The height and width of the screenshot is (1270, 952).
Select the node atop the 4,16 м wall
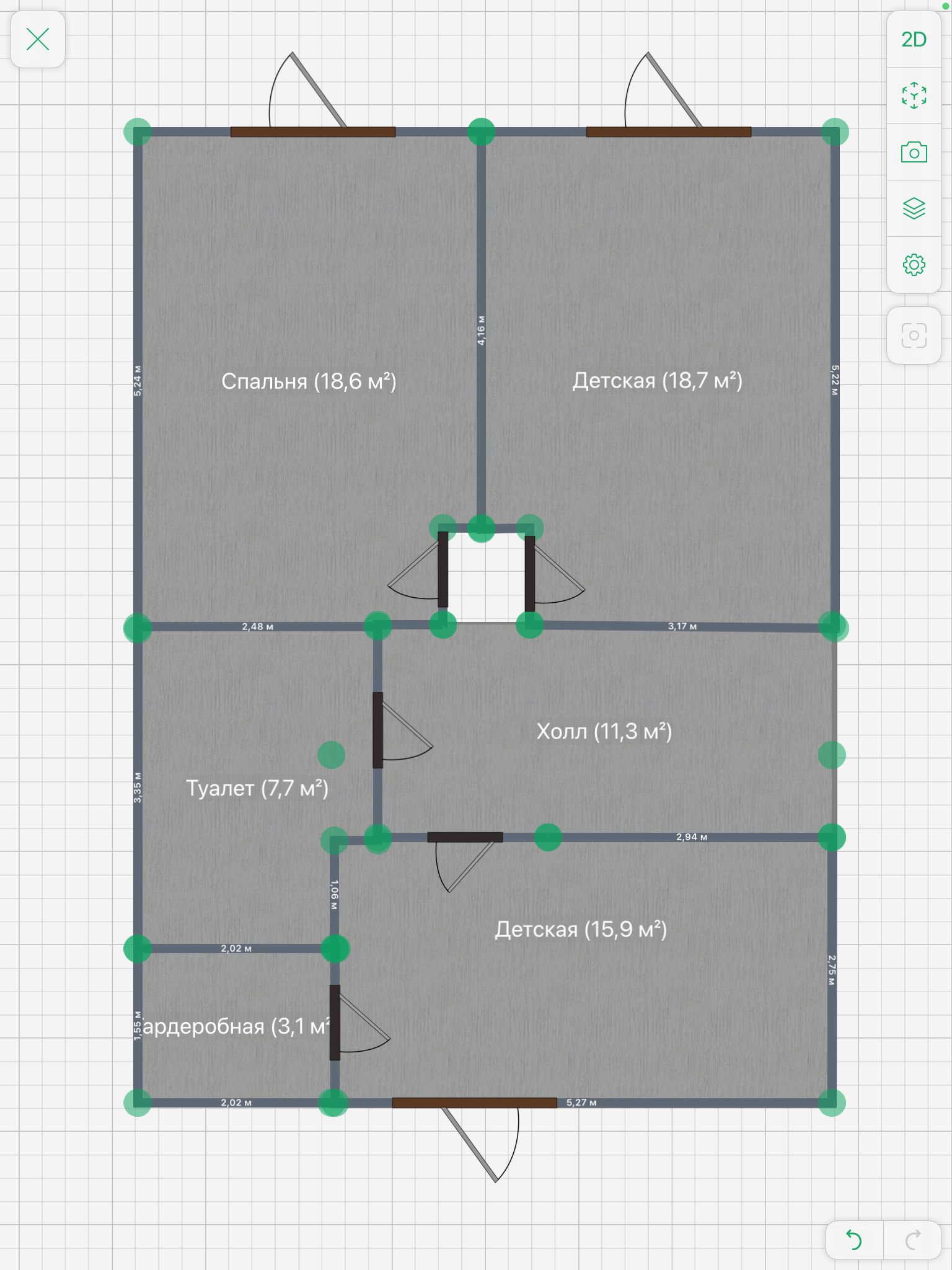(481, 132)
